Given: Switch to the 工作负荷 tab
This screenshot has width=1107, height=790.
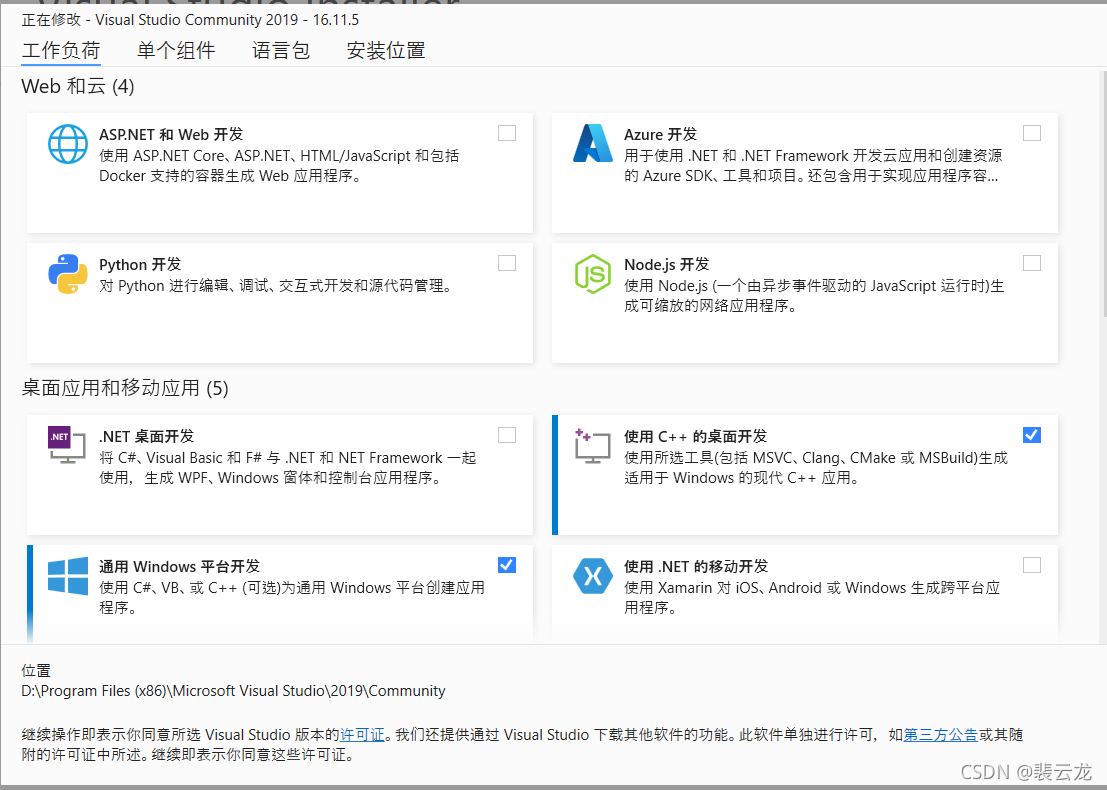Looking at the screenshot, I should point(61,51).
